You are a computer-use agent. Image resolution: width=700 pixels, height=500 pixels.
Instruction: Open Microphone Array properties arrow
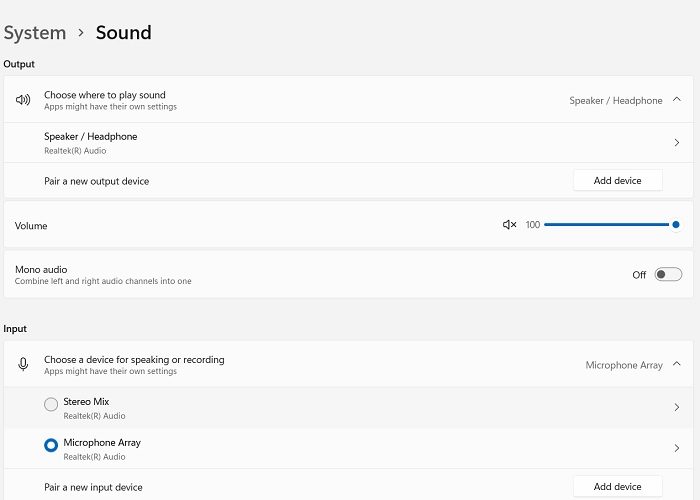pos(676,448)
